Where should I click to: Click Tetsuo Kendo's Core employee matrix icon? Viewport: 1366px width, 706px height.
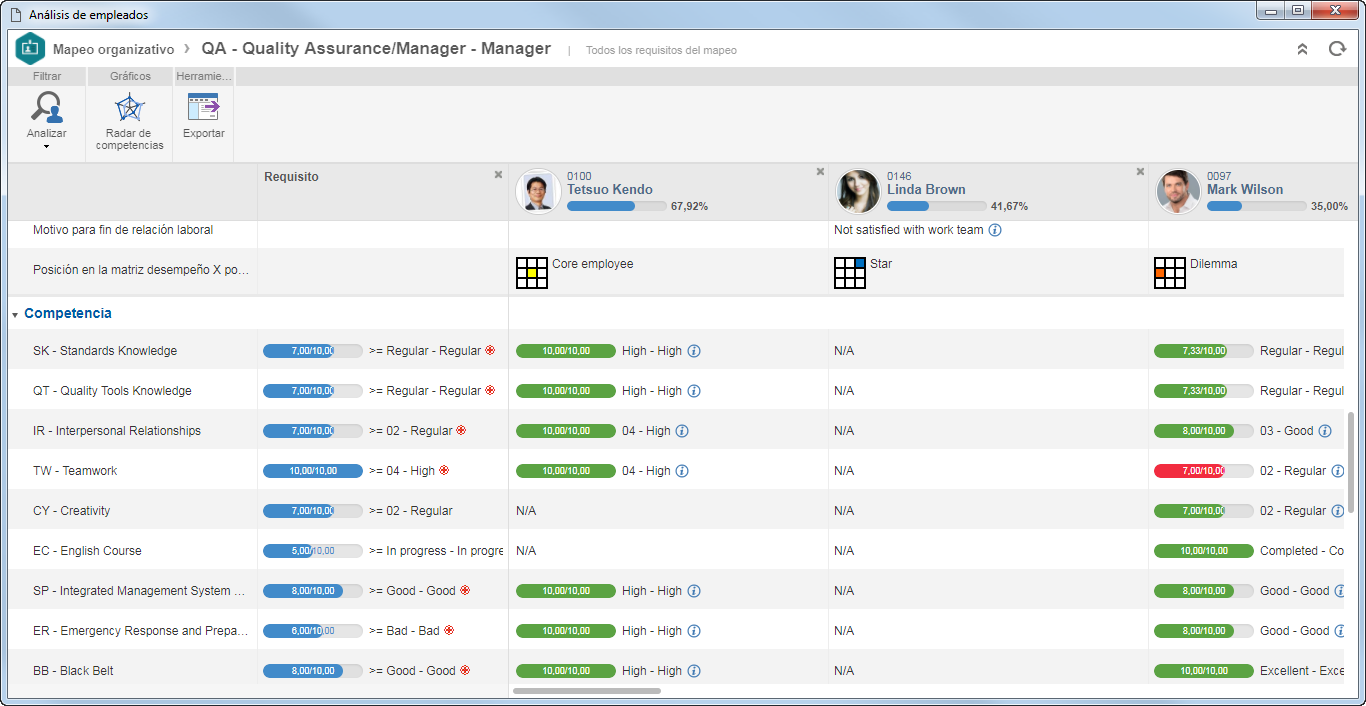click(532, 273)
